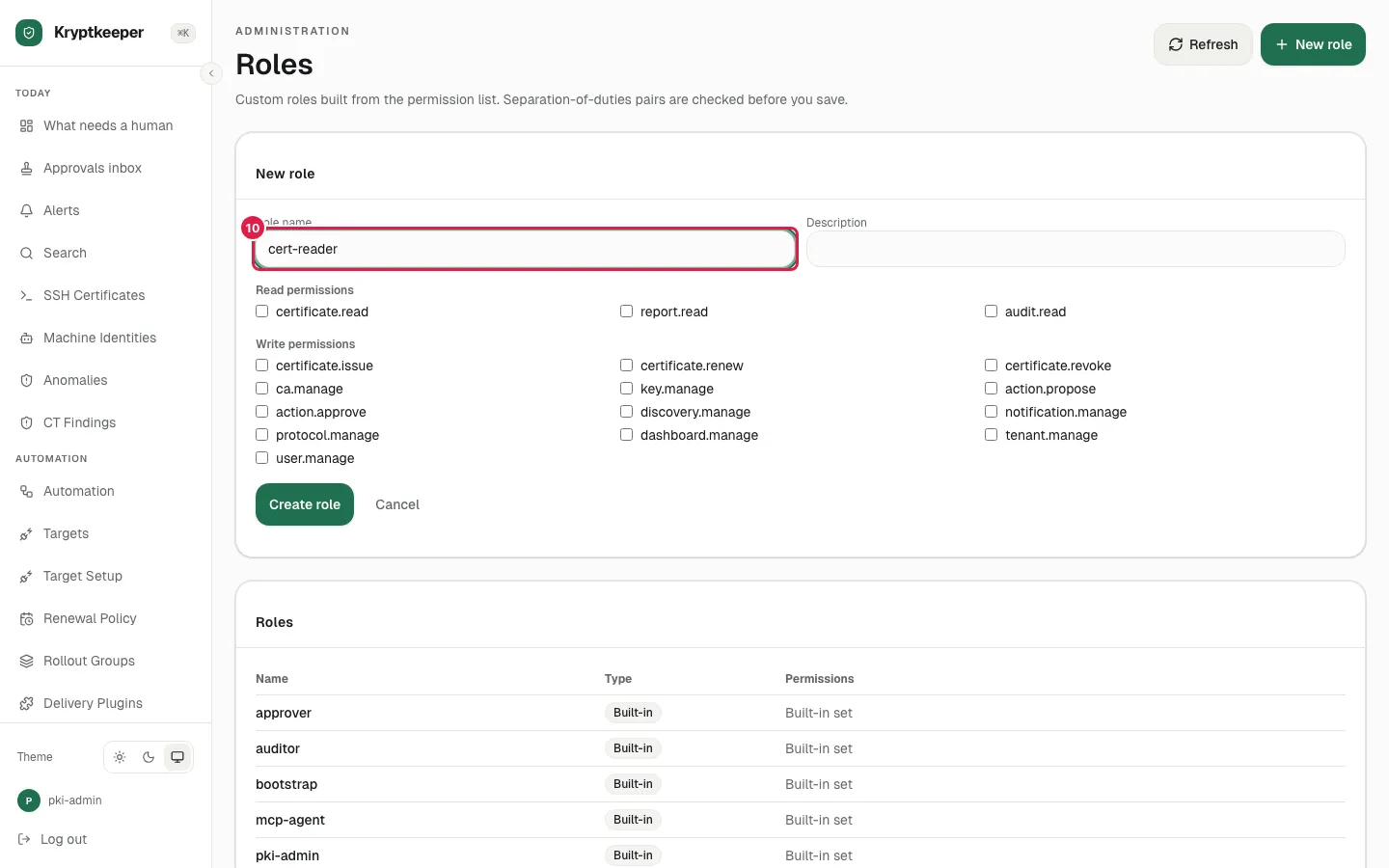Click the CT Findings shield icon

pos(26,423)
